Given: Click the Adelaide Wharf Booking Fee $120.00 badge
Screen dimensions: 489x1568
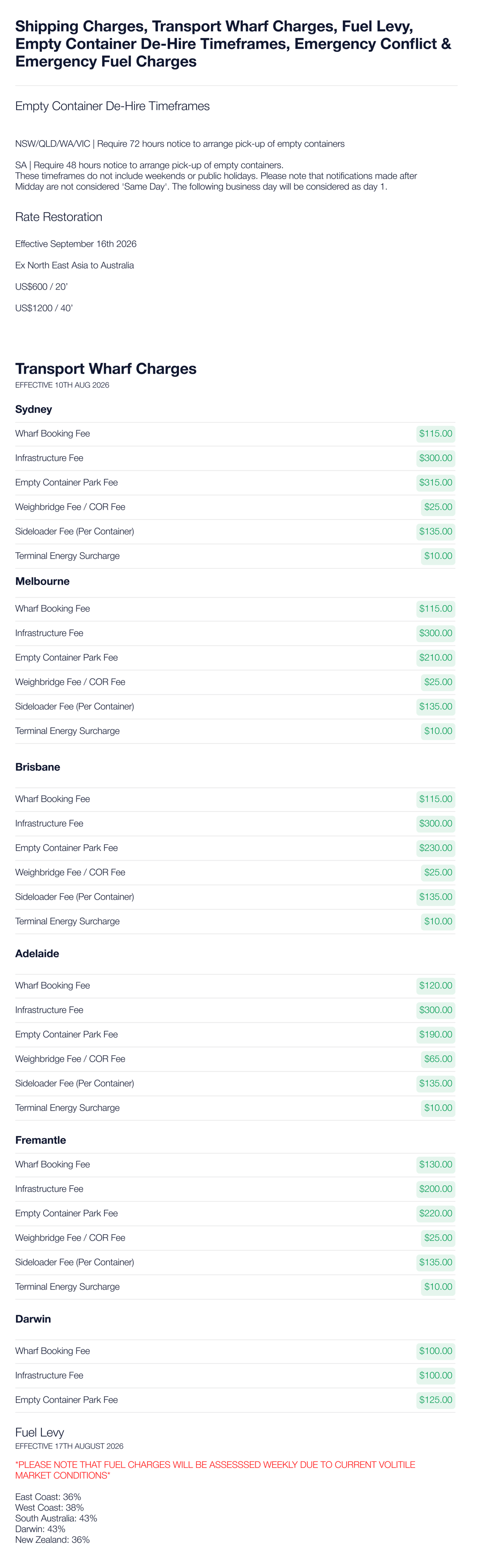Looking at the screenshot, I should 435,986.
